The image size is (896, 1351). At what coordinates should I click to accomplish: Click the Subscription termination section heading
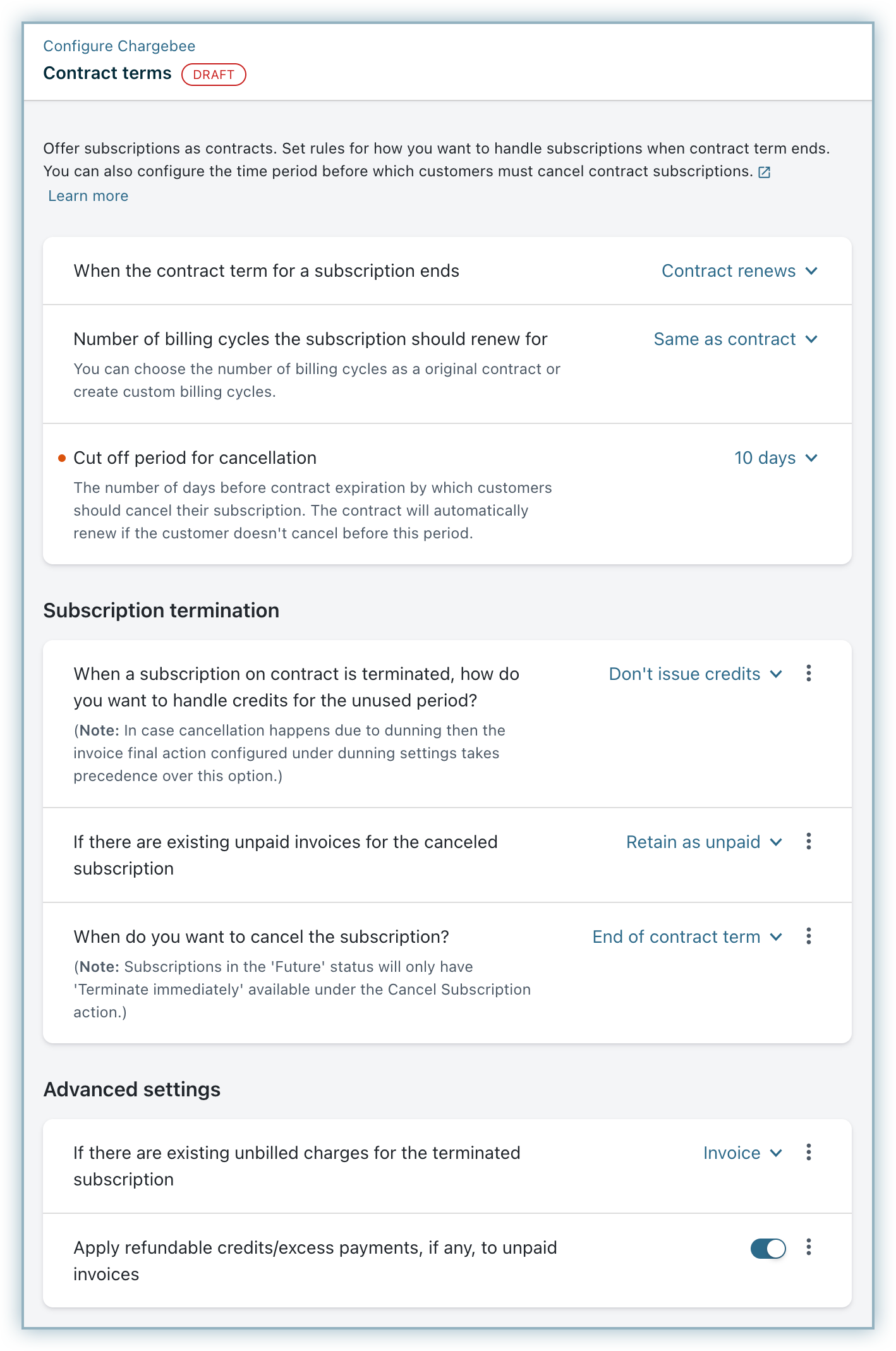(x=161, y=610)
